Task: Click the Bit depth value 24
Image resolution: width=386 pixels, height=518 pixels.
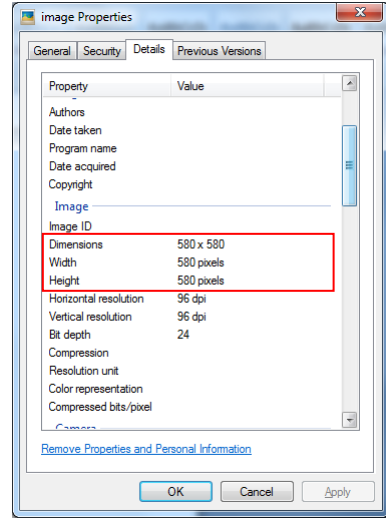Action: tap(183, 334)
